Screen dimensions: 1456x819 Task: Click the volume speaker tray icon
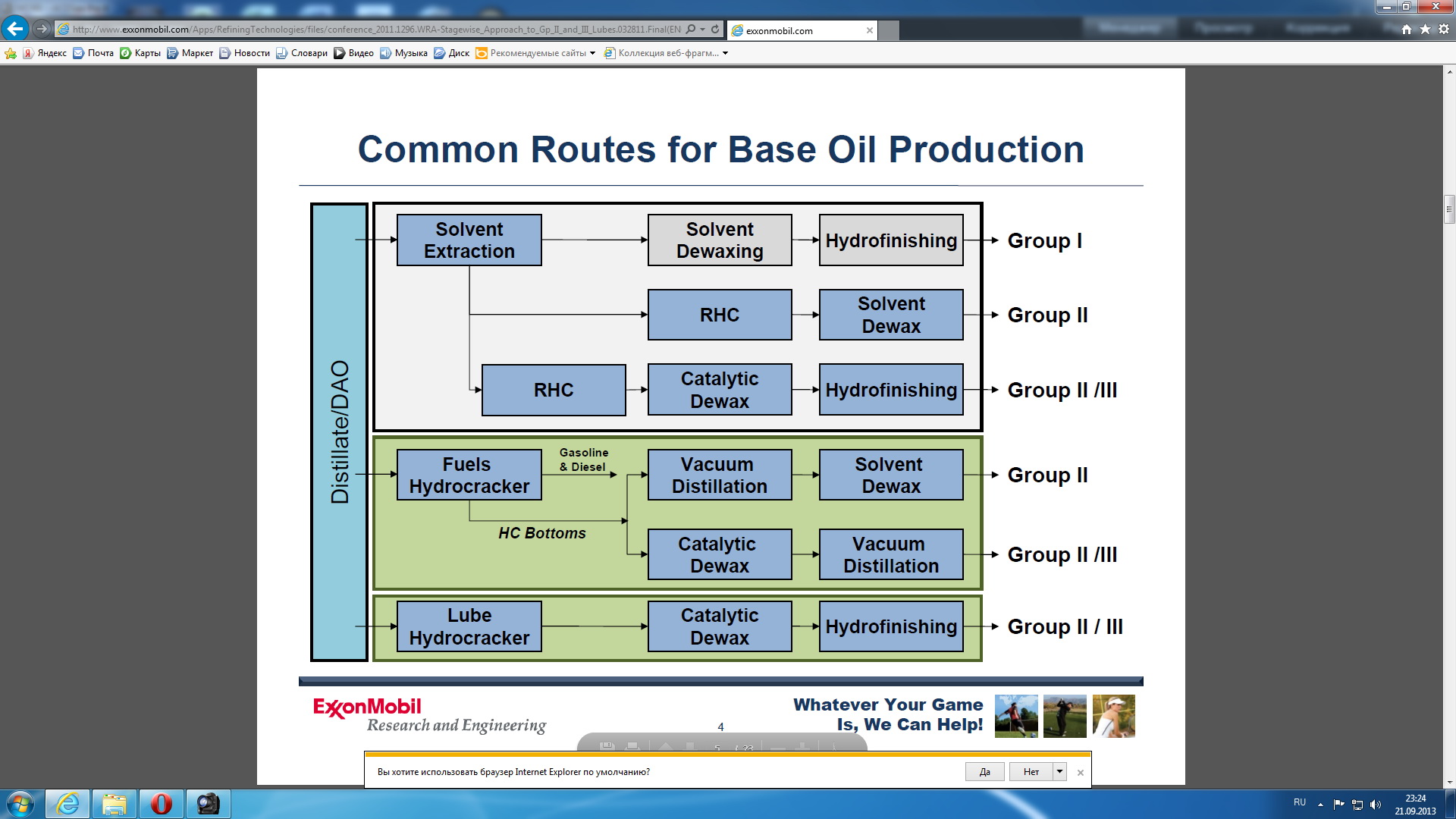point(1376,805)
